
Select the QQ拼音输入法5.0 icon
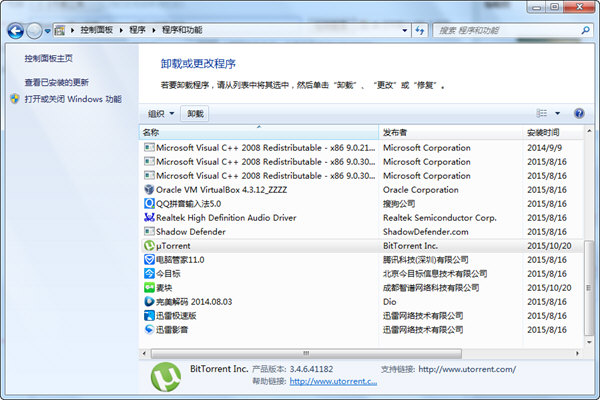pyautogui.click(x=149, y=203)
